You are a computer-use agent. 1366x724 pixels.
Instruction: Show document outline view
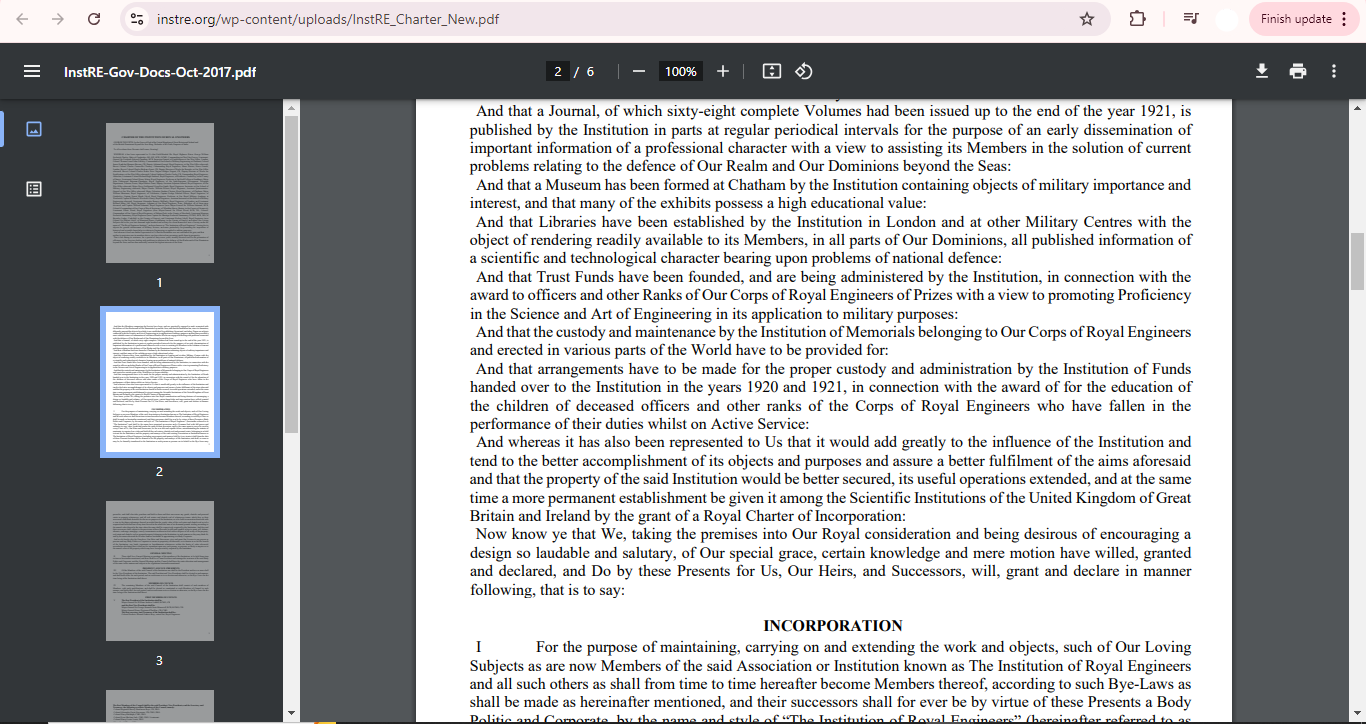tap(33, 188)
